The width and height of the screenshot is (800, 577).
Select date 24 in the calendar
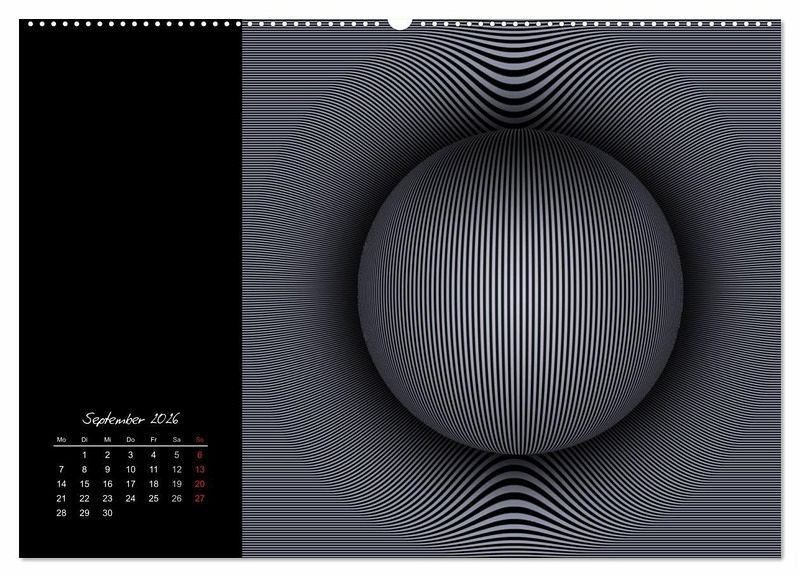[131, 498]
